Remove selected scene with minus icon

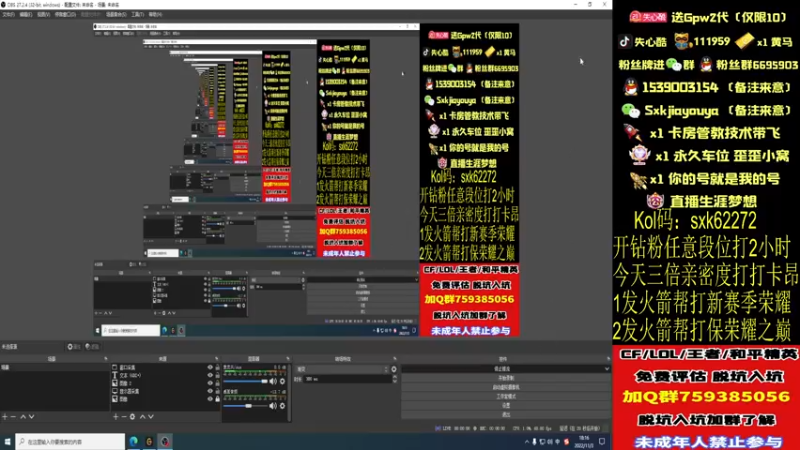pos(13,417)
